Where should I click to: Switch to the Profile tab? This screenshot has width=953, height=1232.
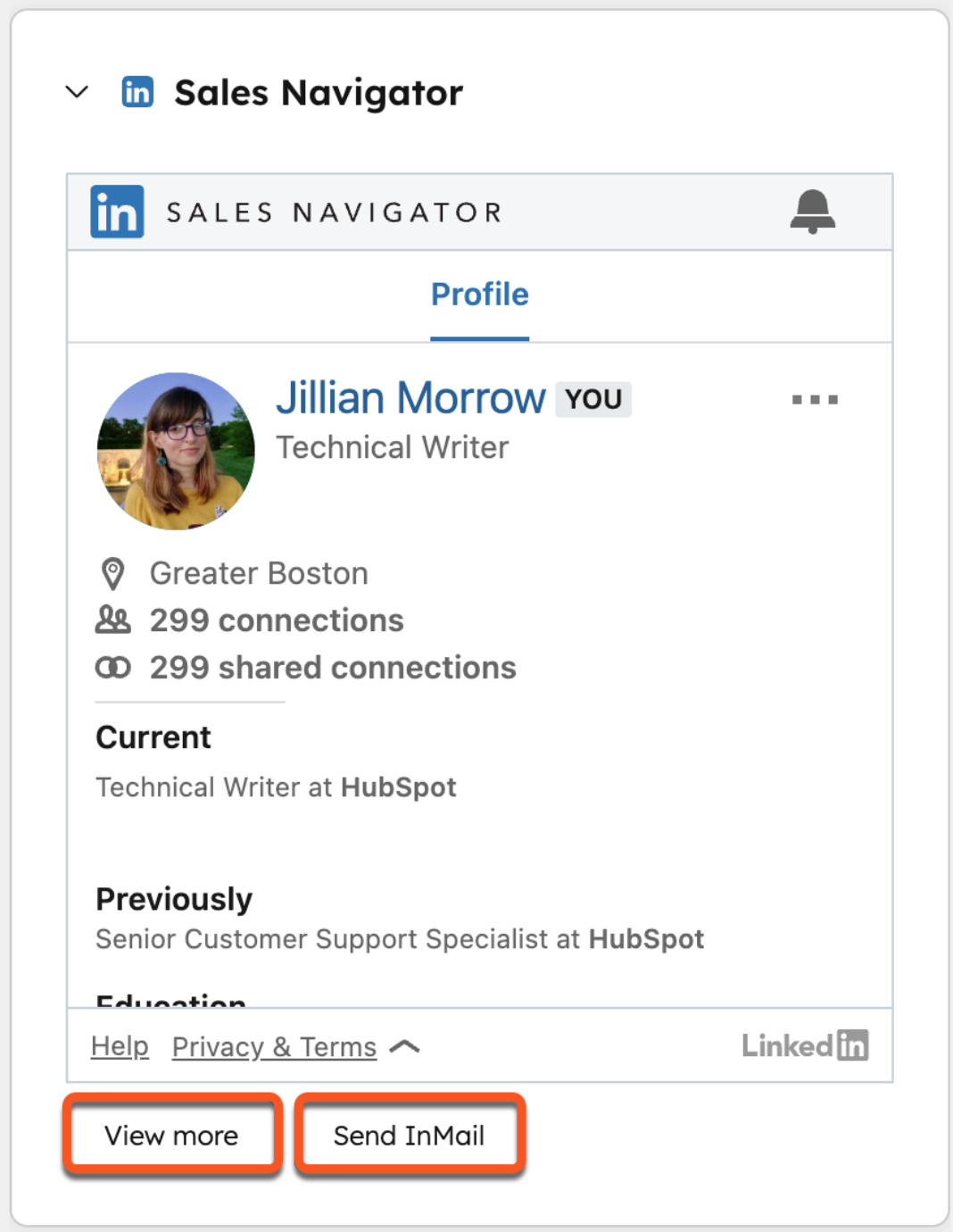(479, 295)
